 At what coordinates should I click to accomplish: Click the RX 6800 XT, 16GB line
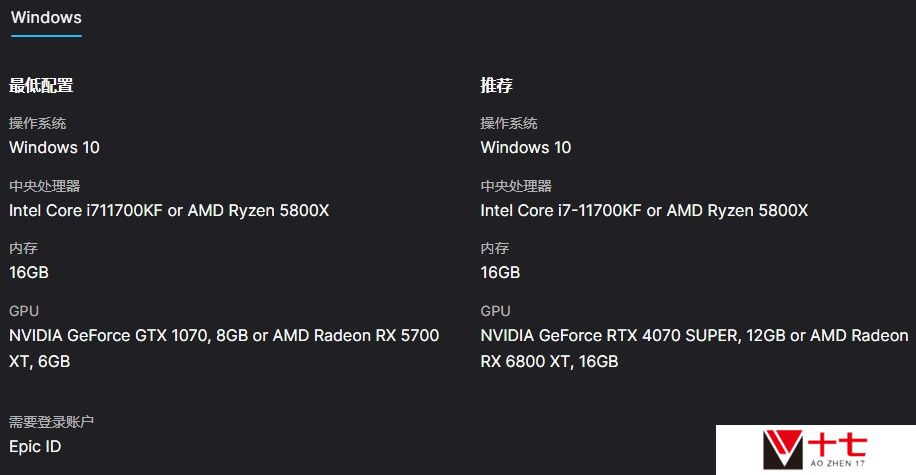(x=549, y=362)
